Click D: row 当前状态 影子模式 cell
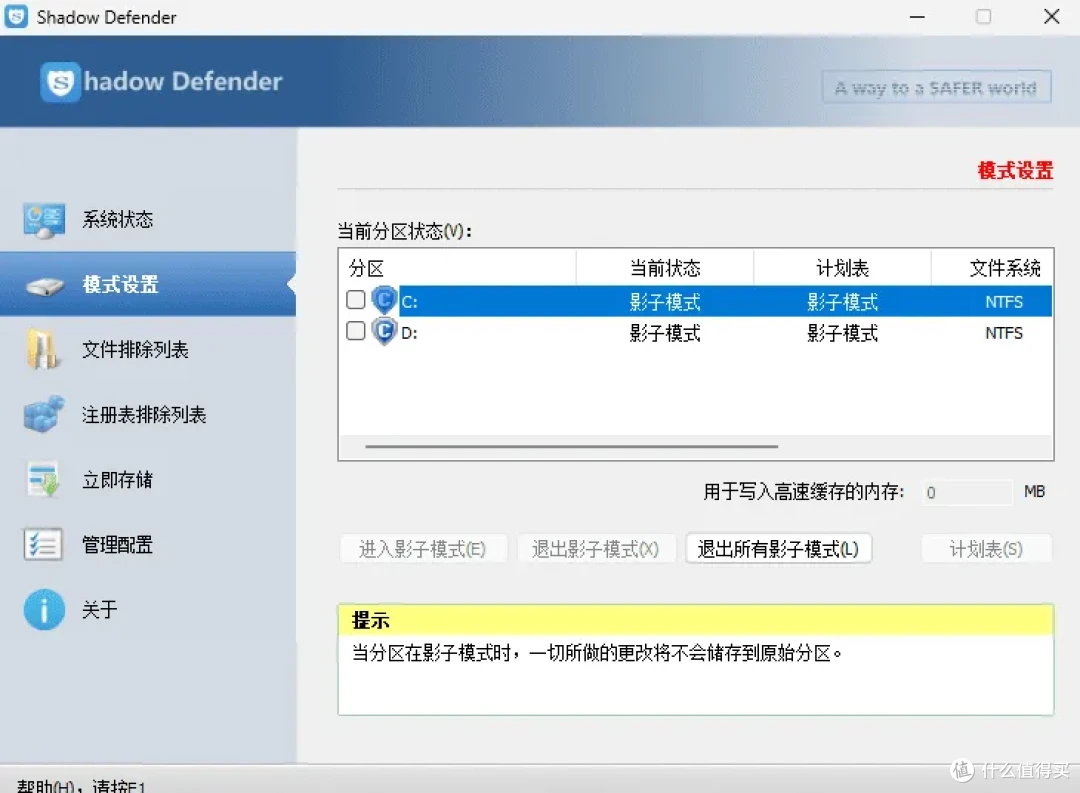 coord(665,333)
